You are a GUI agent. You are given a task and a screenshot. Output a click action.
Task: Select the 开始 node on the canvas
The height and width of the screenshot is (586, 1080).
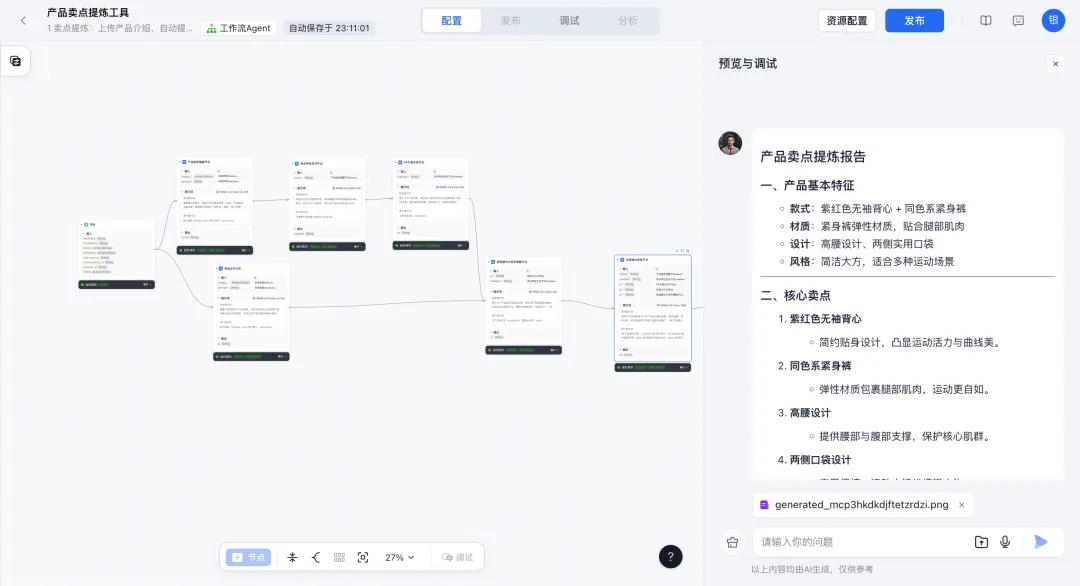tap(116, 251)
